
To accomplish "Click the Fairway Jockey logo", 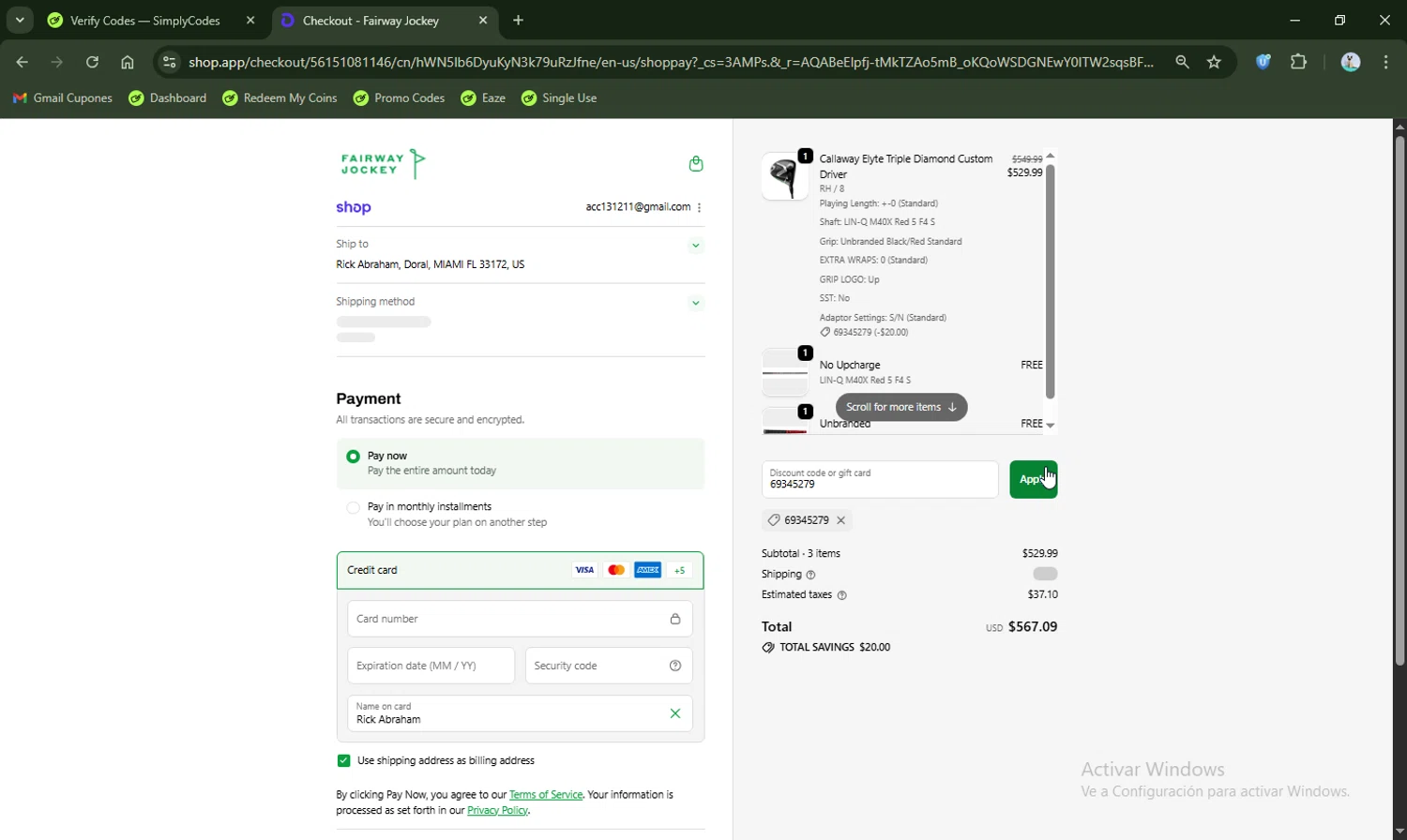I will (x=384, y=164).
